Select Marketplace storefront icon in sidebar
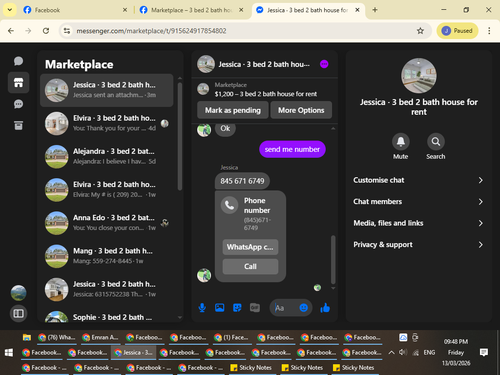This screenshot has height=375, width=500. (18, 82)
